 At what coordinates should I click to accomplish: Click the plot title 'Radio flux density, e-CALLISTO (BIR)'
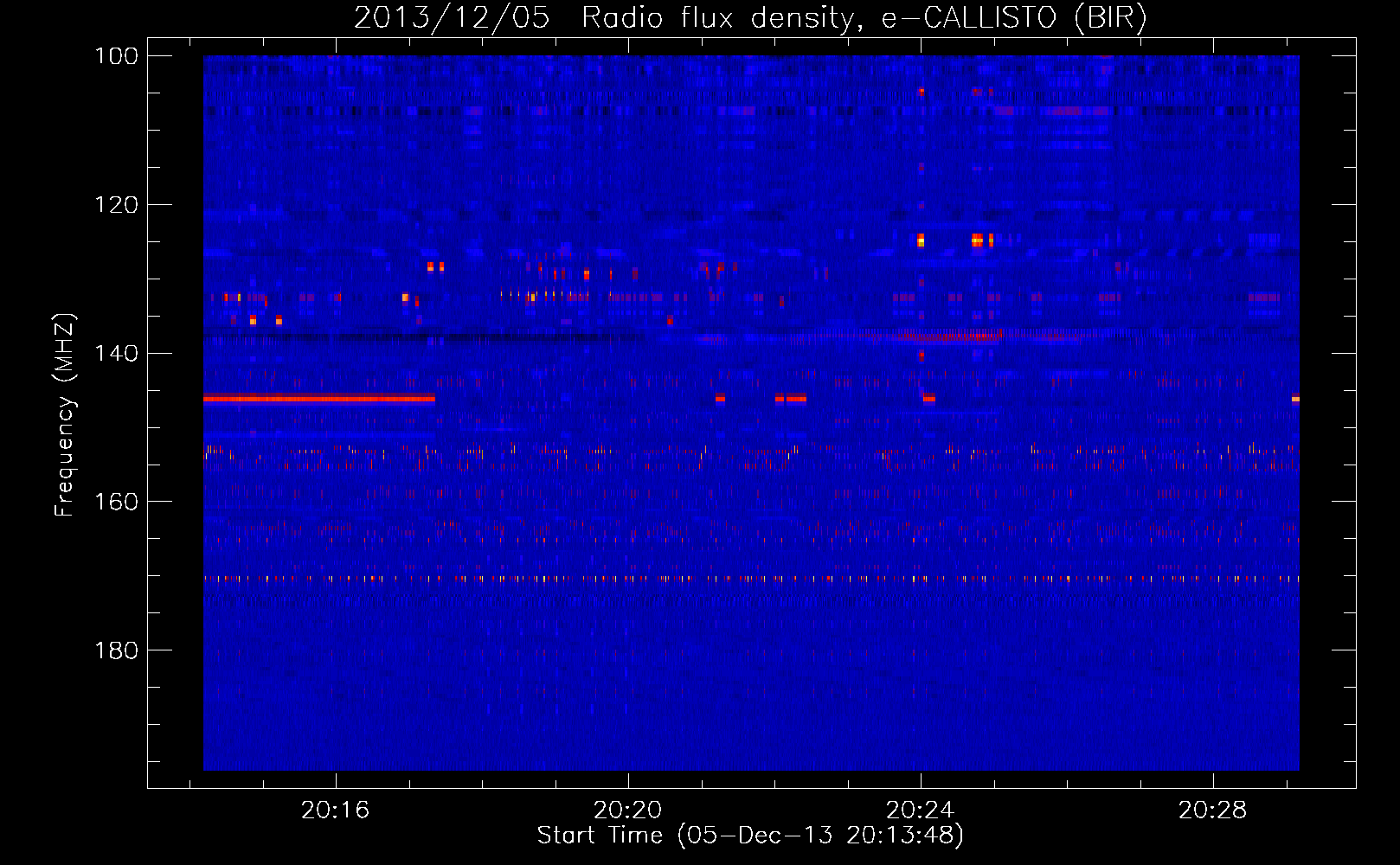(864, 17)
